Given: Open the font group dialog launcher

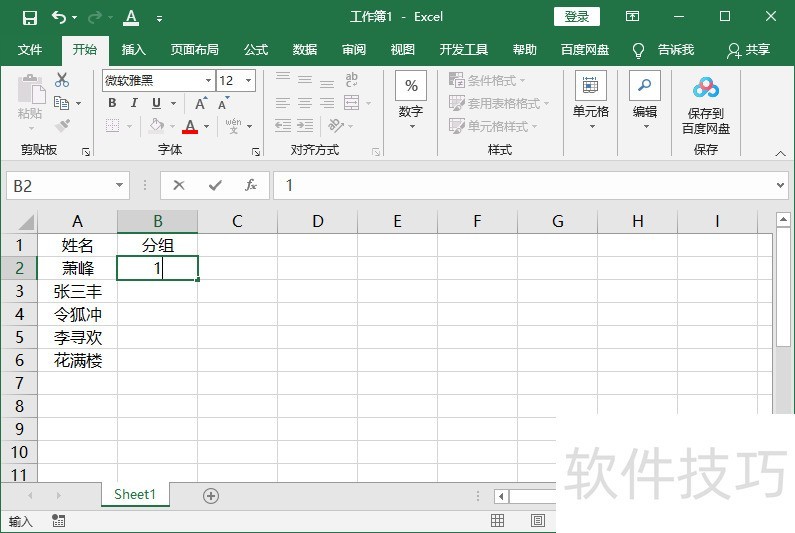Looking at the screenshot, I should 256,152.
